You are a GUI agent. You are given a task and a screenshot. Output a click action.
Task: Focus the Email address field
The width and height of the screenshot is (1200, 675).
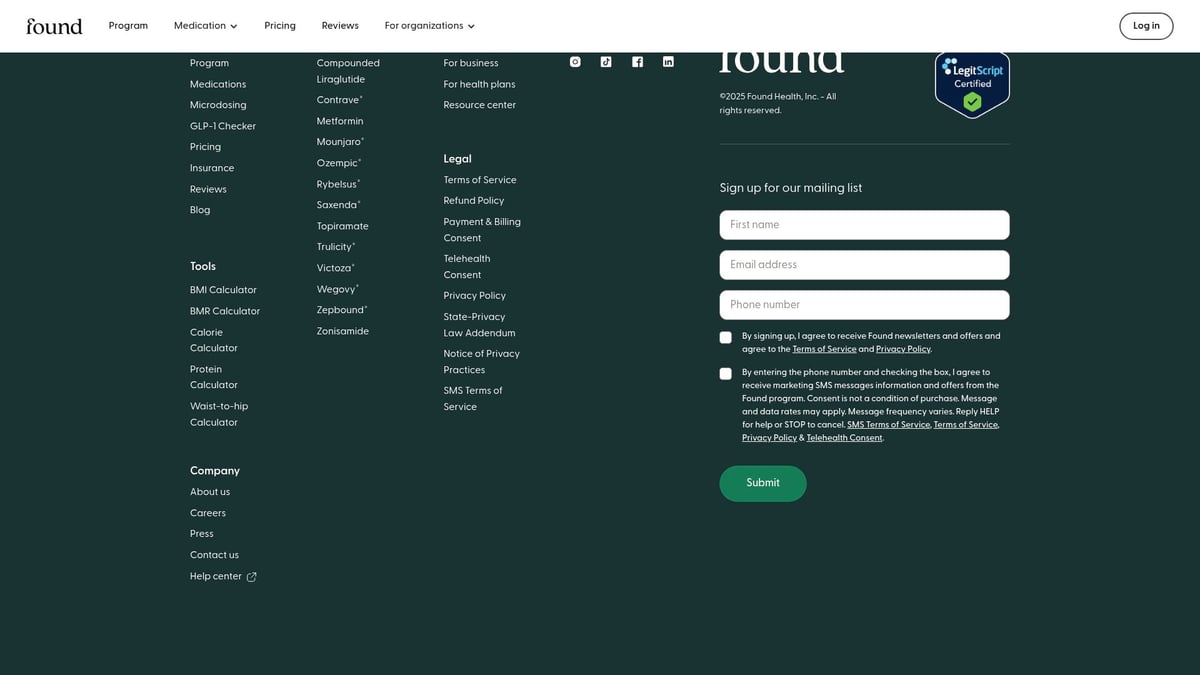pyautogui.click(x=864, y=265)
